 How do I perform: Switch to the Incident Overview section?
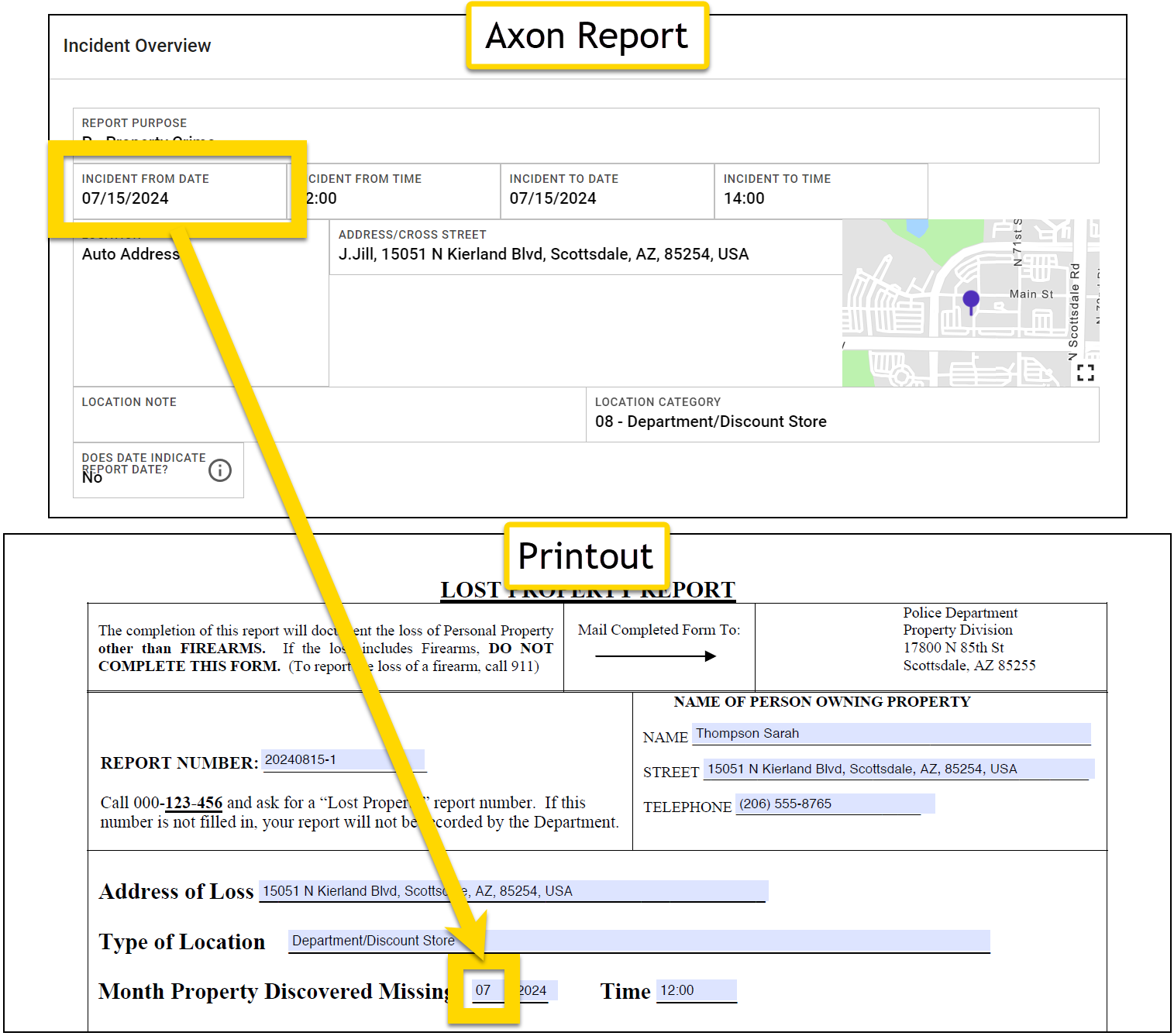[x=137, y=46]
